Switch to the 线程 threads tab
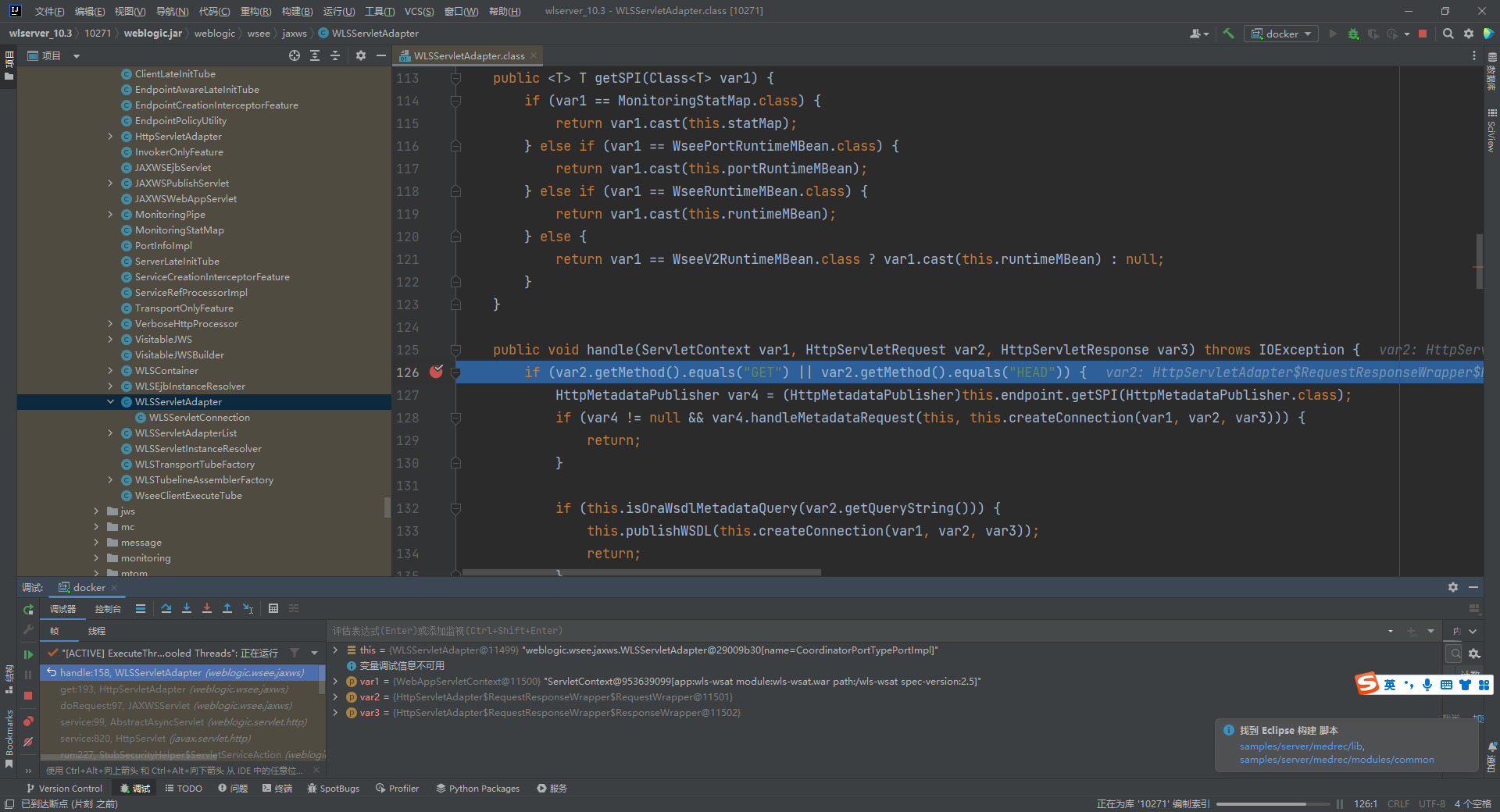The height and width of the screenshot is (812, 1500). (97, 631)
